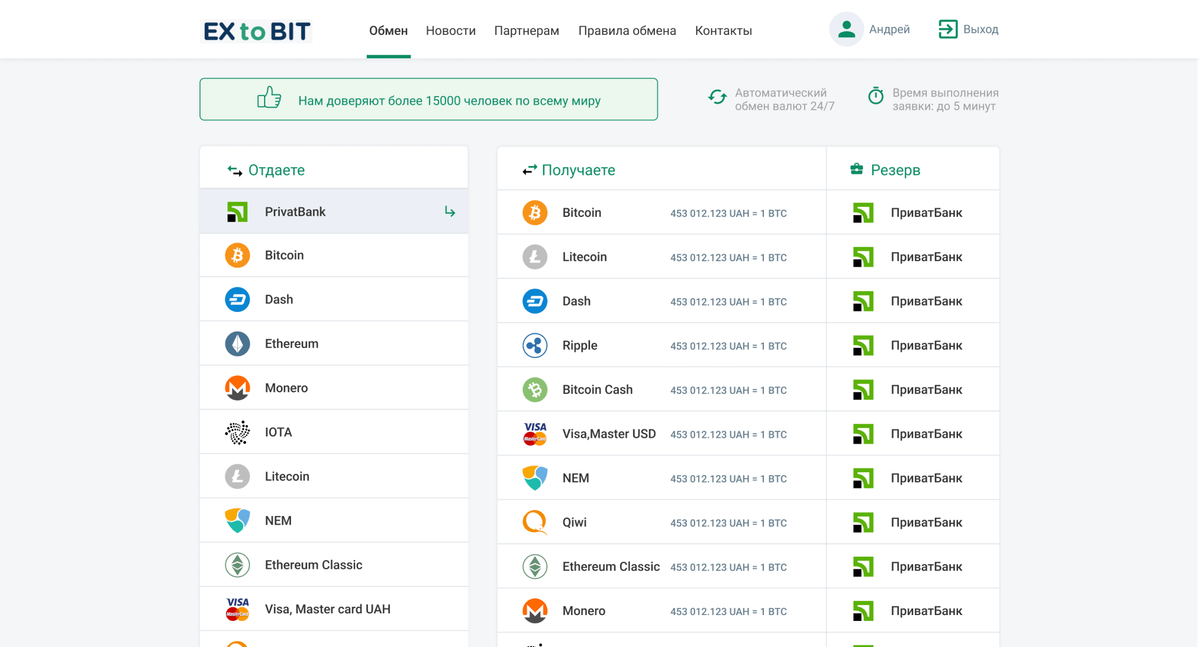Viewport: 1200px width, 647px height.
Task: Click Ripple label in Получаете list
Action: point(580,346)
